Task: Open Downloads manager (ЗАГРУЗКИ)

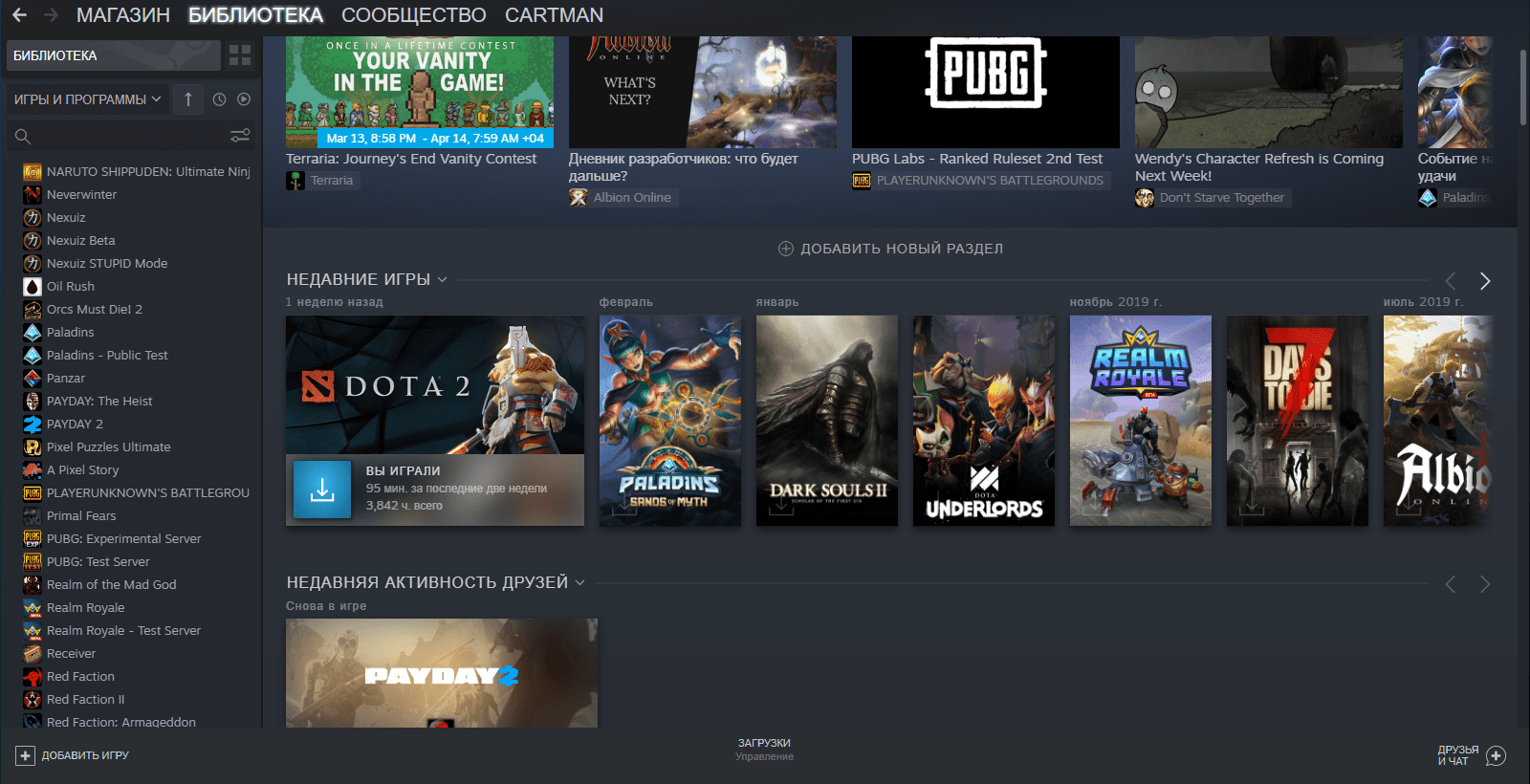Action: click(x=764, y=743)
